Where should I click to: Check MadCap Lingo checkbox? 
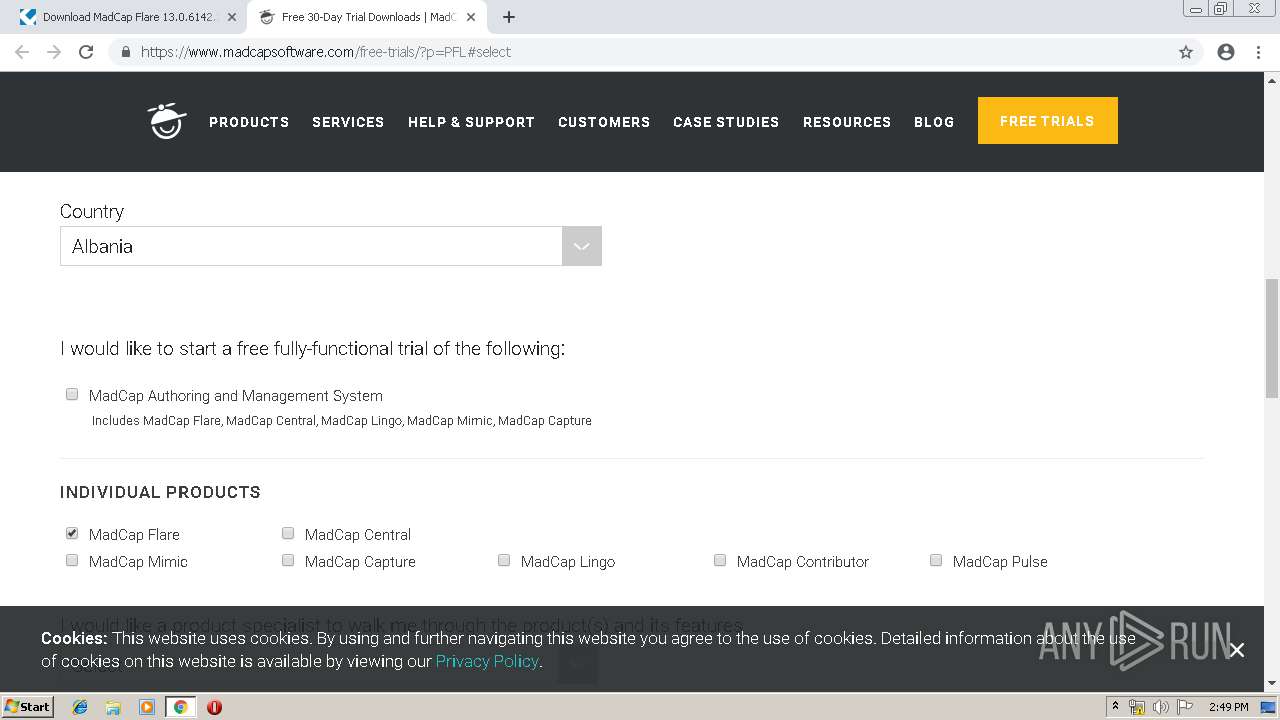tap(504, 560)
